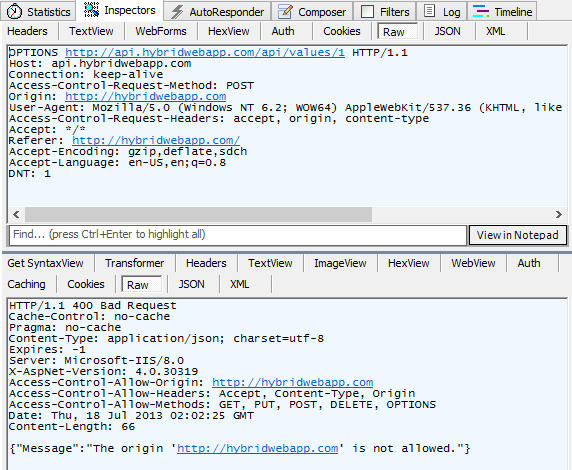This screenshot has width=572, height=470.
Task: Select the request HexView tab
Action: 229,31
